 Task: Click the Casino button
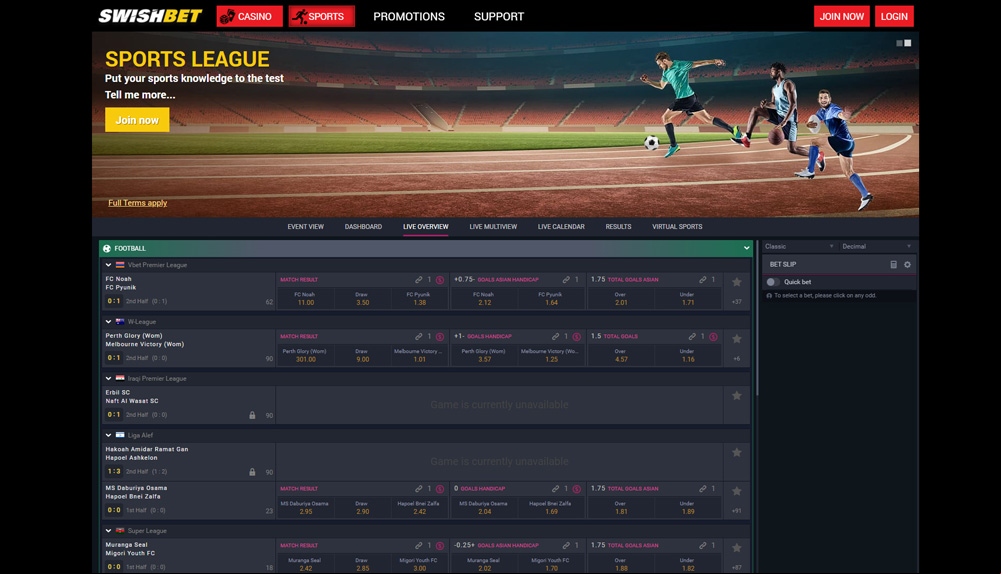[x=250, y=16]
